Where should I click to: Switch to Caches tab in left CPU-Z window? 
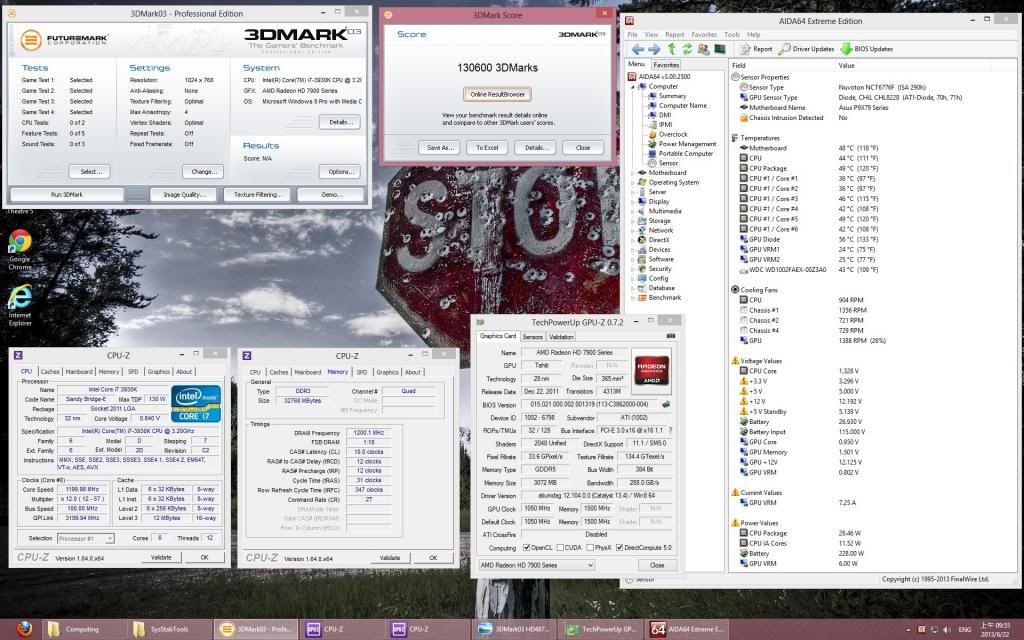(50, 372)
